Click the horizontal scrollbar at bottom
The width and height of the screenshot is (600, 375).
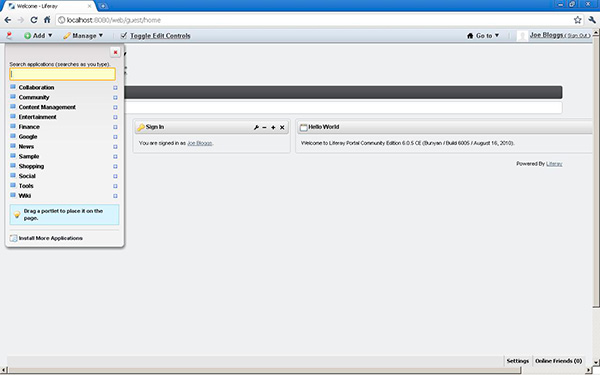pyautogui.click(x=264, y=370)
